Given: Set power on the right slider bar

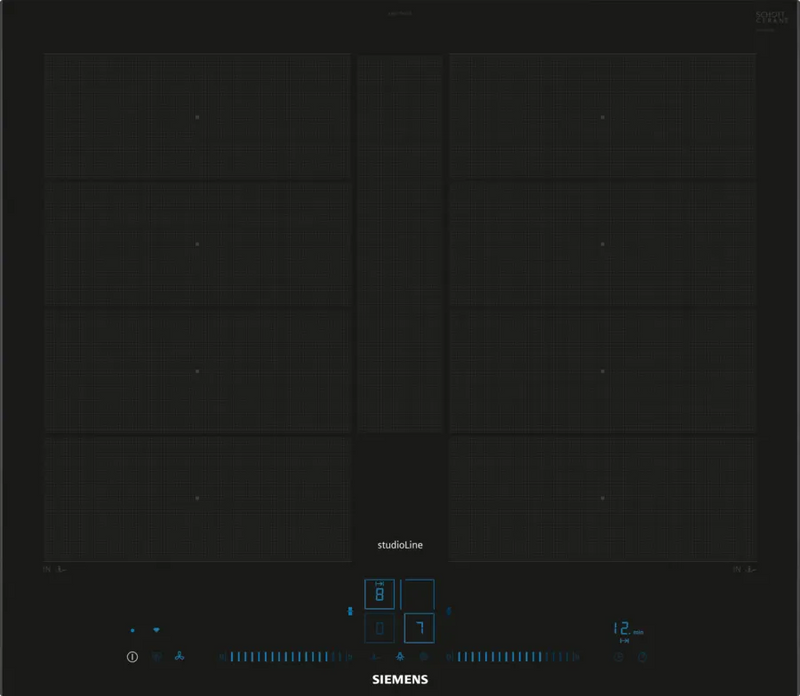Looking at the screenshot, I should pyautogui.click(x=512, y=657).
